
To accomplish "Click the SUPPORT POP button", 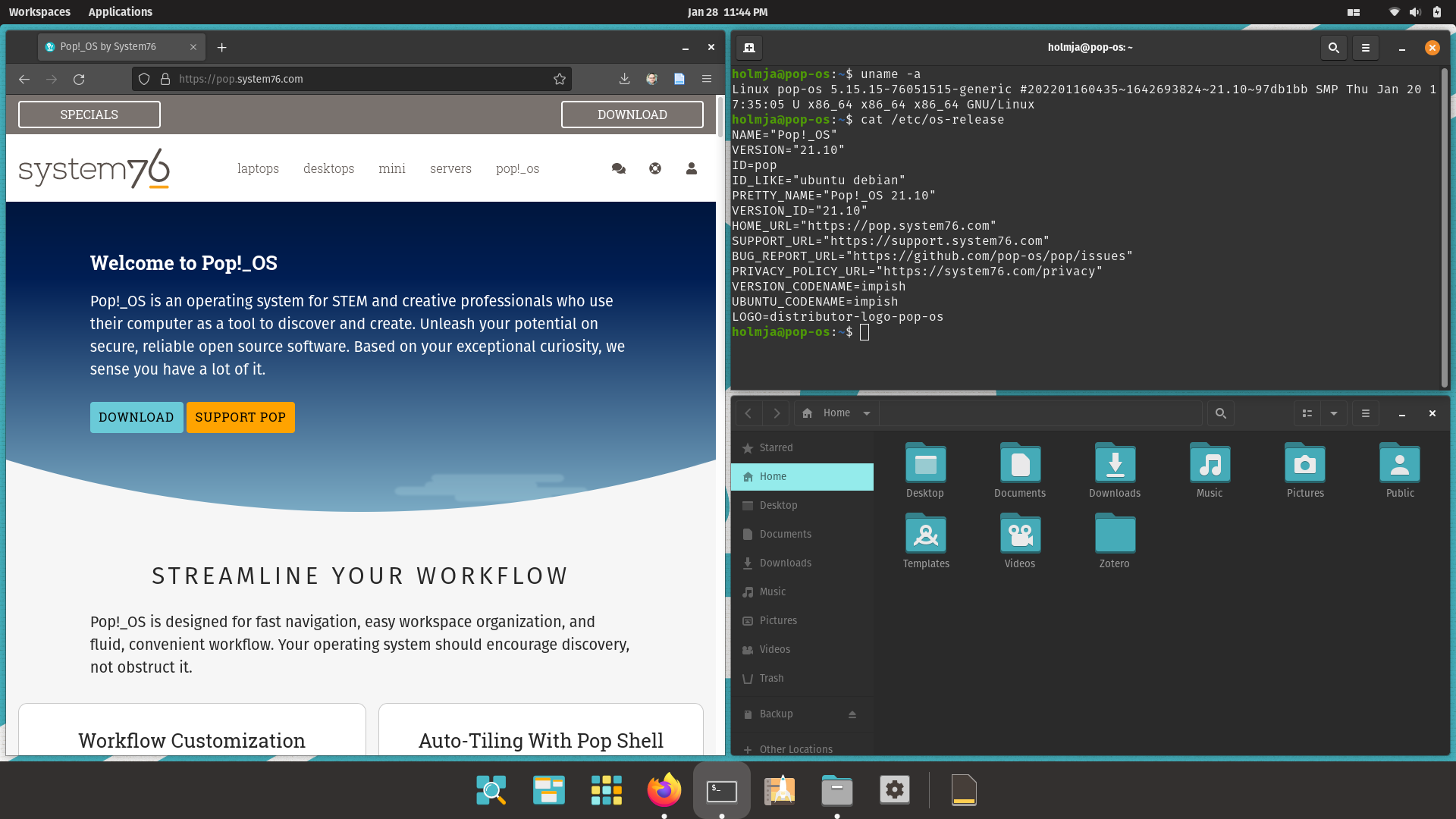I will point(240,417).
